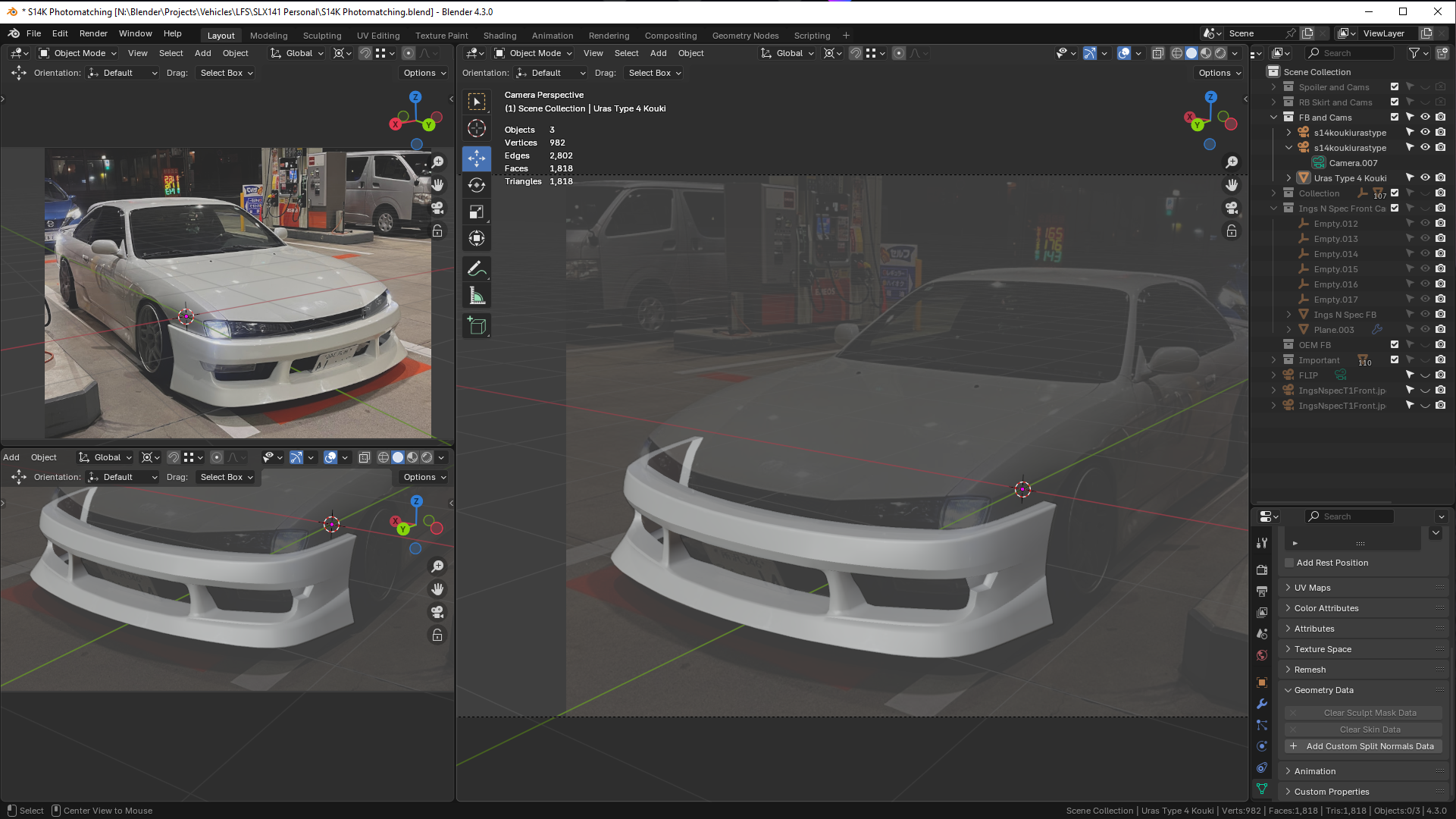Image resolution: width=1456 pixels, height=819 pixels.
Task: Activate the Annotate pencil tool
Action: 476,268
